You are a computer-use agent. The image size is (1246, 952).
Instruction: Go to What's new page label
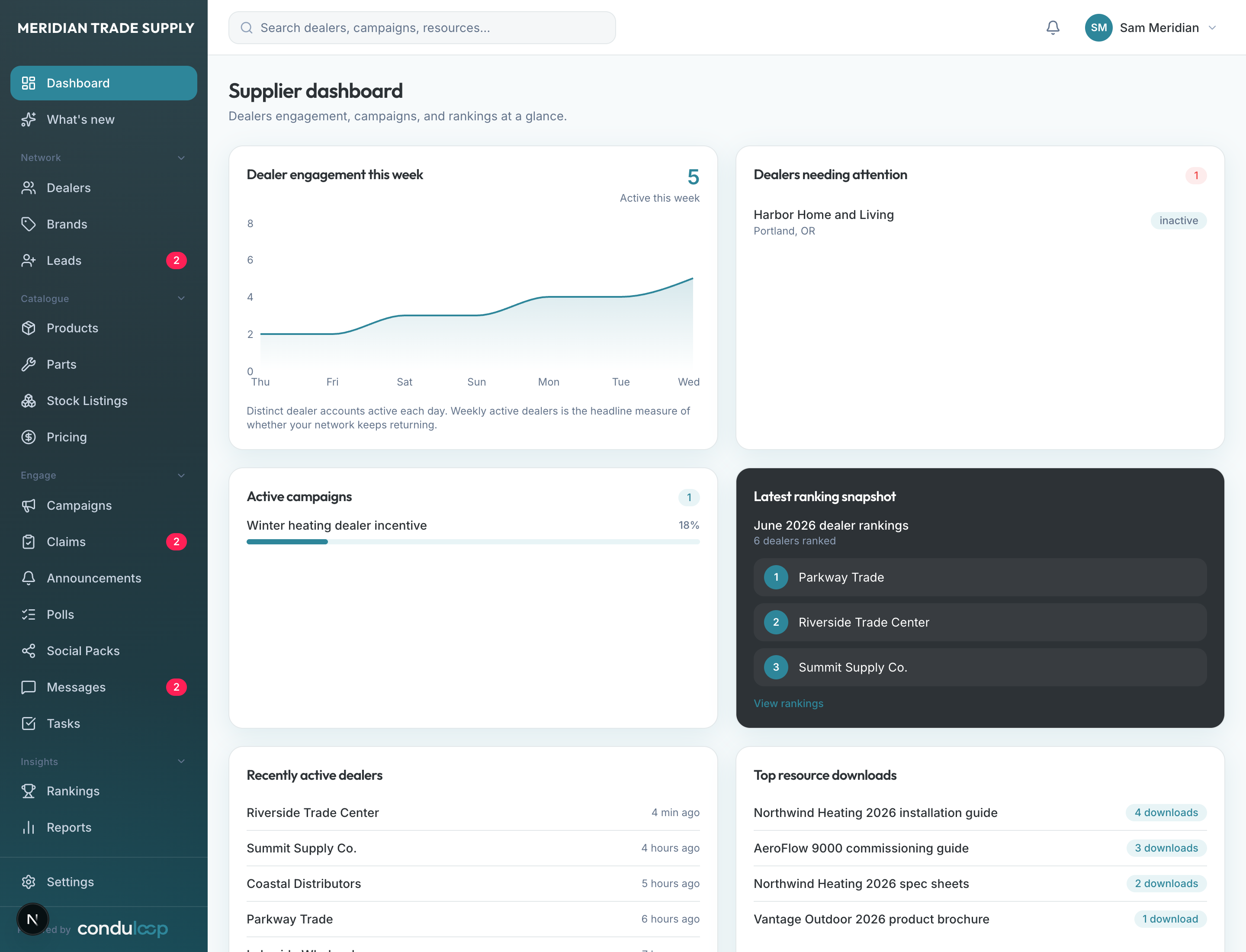pos(80,119)
